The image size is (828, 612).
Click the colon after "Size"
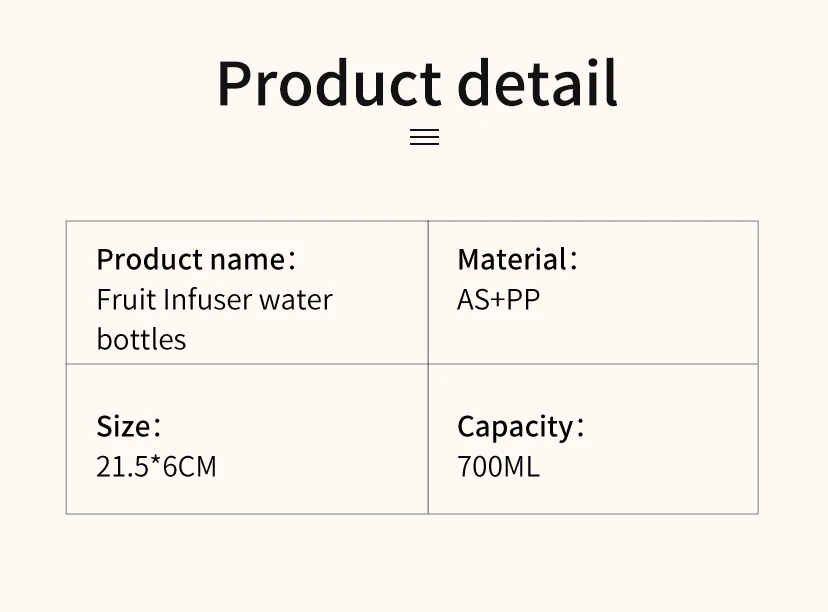click(x=157, y=428)
